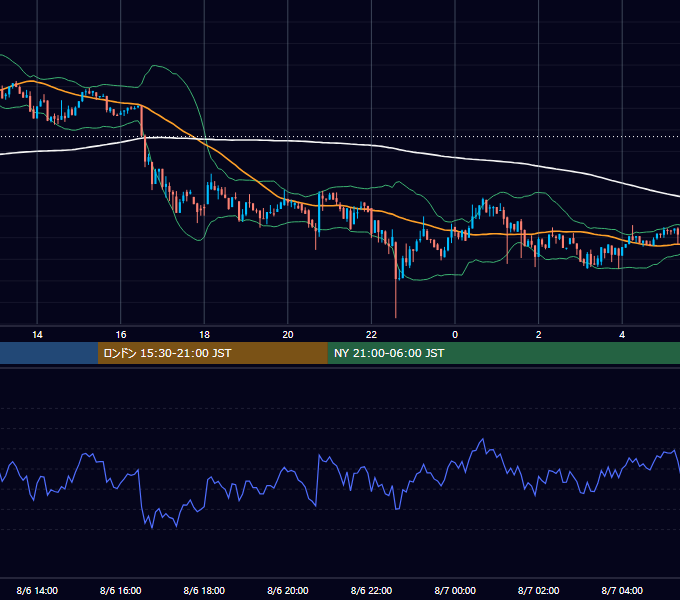This screenshot has height=600, width=680.
Task: Select the ロンドン 15:30-21:00 JST session bar
Action: click(x=212, y=353)
